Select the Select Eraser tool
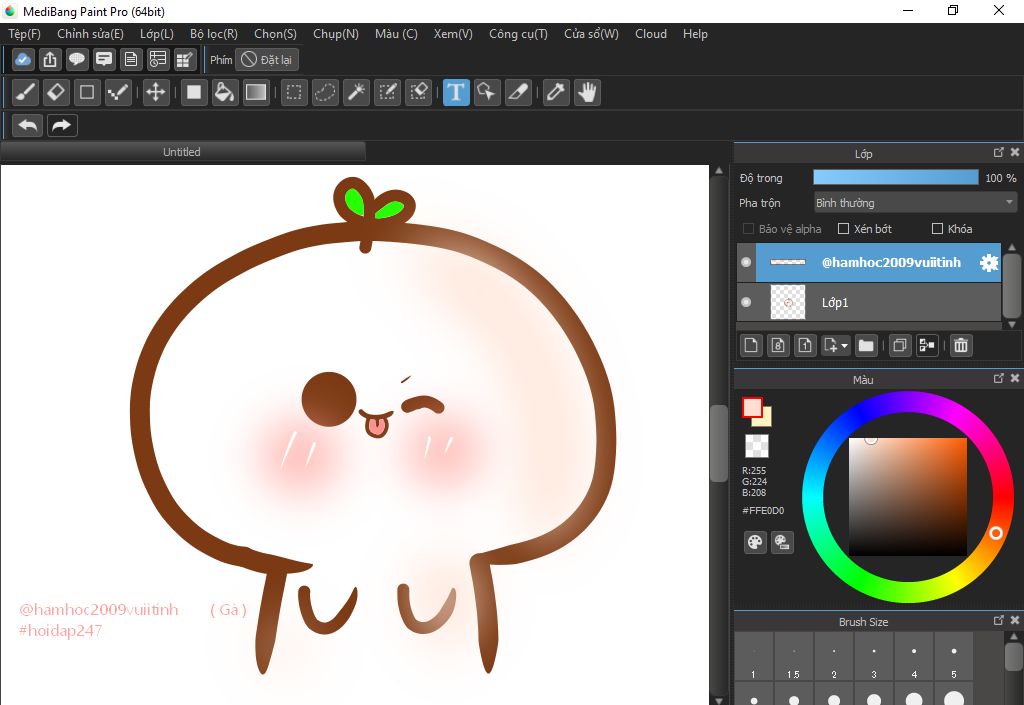Viewport: 1024px width, 705px height. (418, 92)
